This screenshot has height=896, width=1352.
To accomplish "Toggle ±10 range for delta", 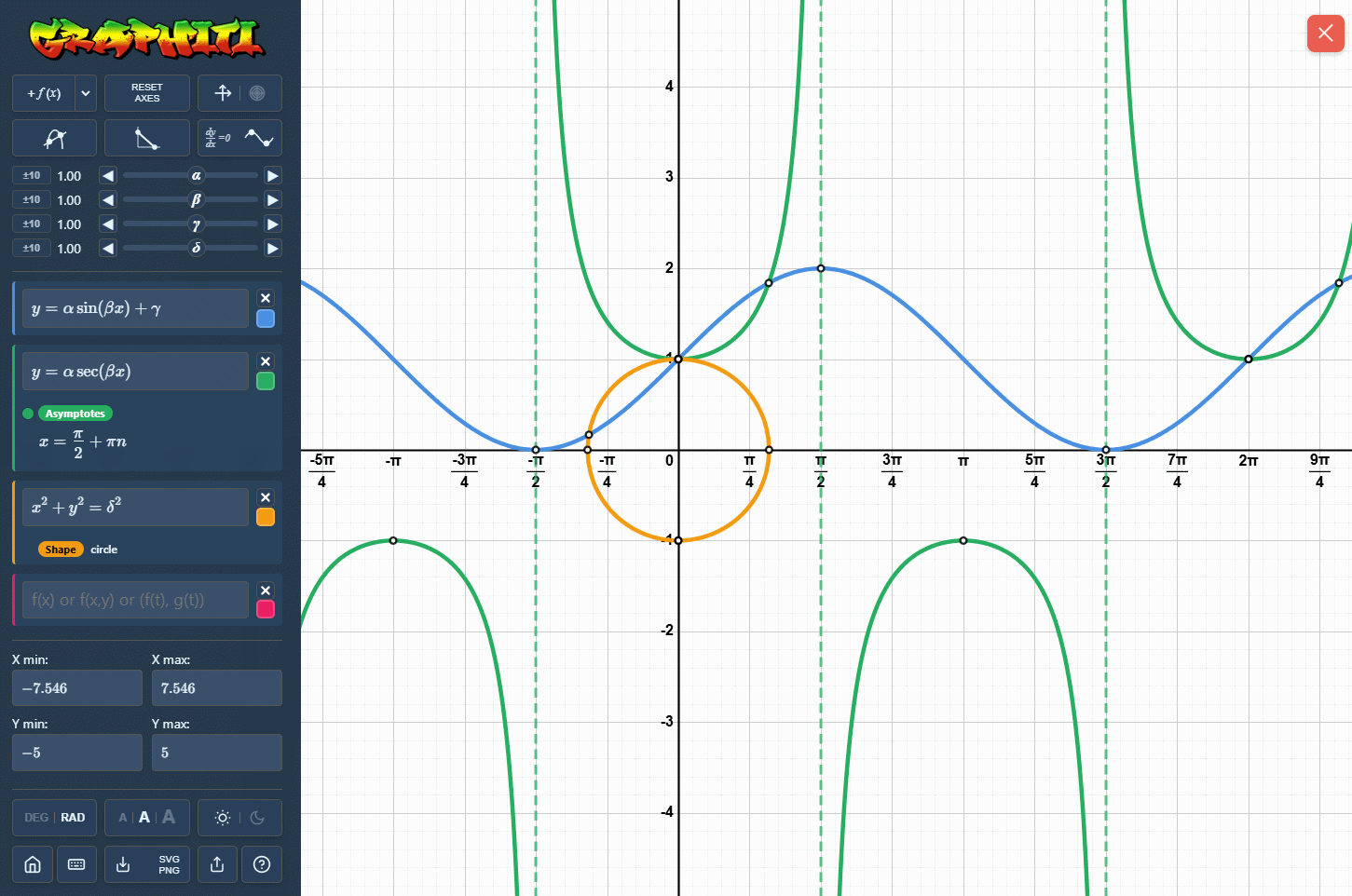I will [x=32, y=248].
